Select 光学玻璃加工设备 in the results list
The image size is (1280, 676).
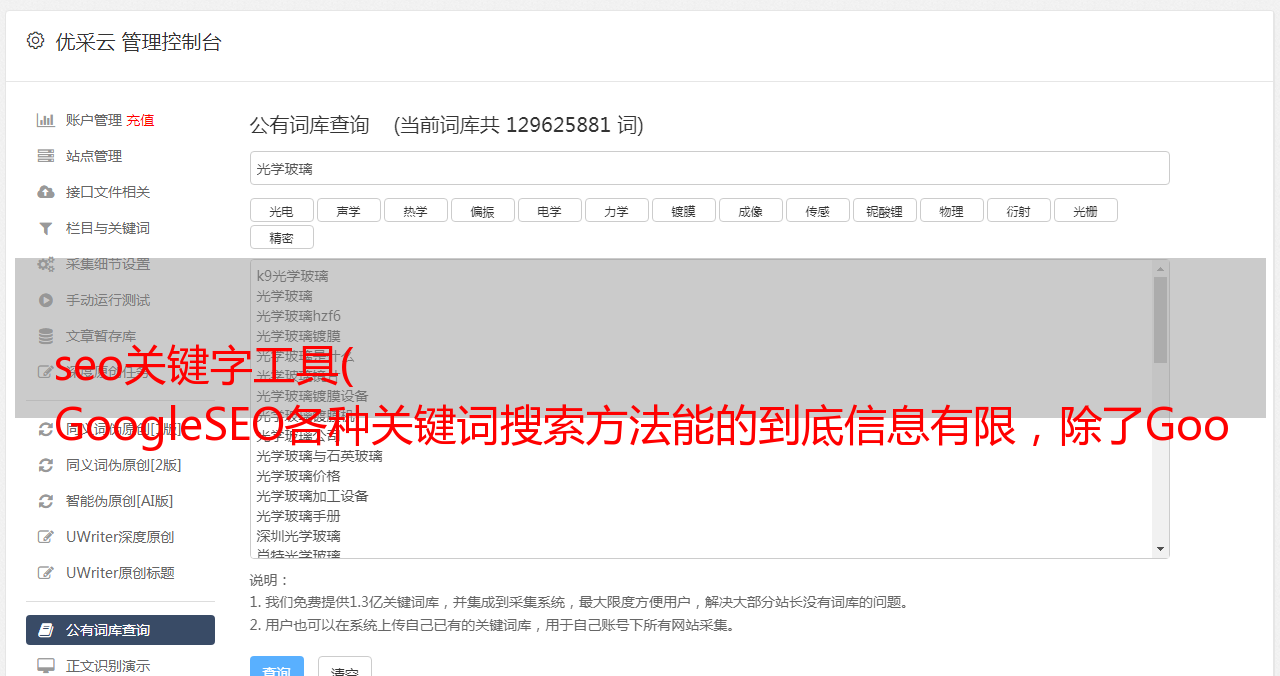pyautogui.click(x=312, y=496)
